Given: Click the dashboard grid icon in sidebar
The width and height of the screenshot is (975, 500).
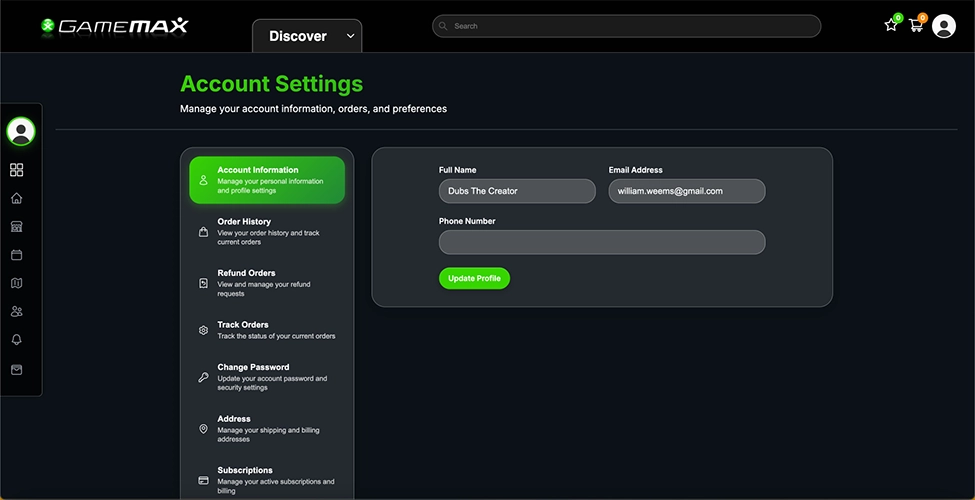Looking at the screenshot, I should (x=16, y=170).
